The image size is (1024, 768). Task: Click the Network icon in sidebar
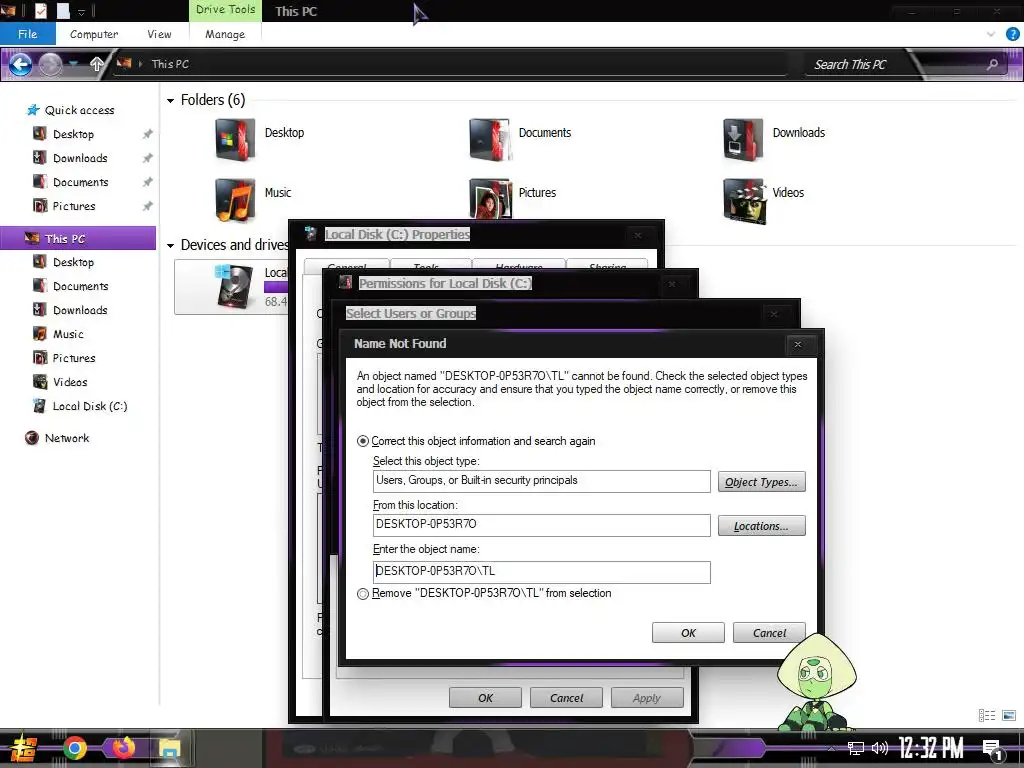(32, 438)
